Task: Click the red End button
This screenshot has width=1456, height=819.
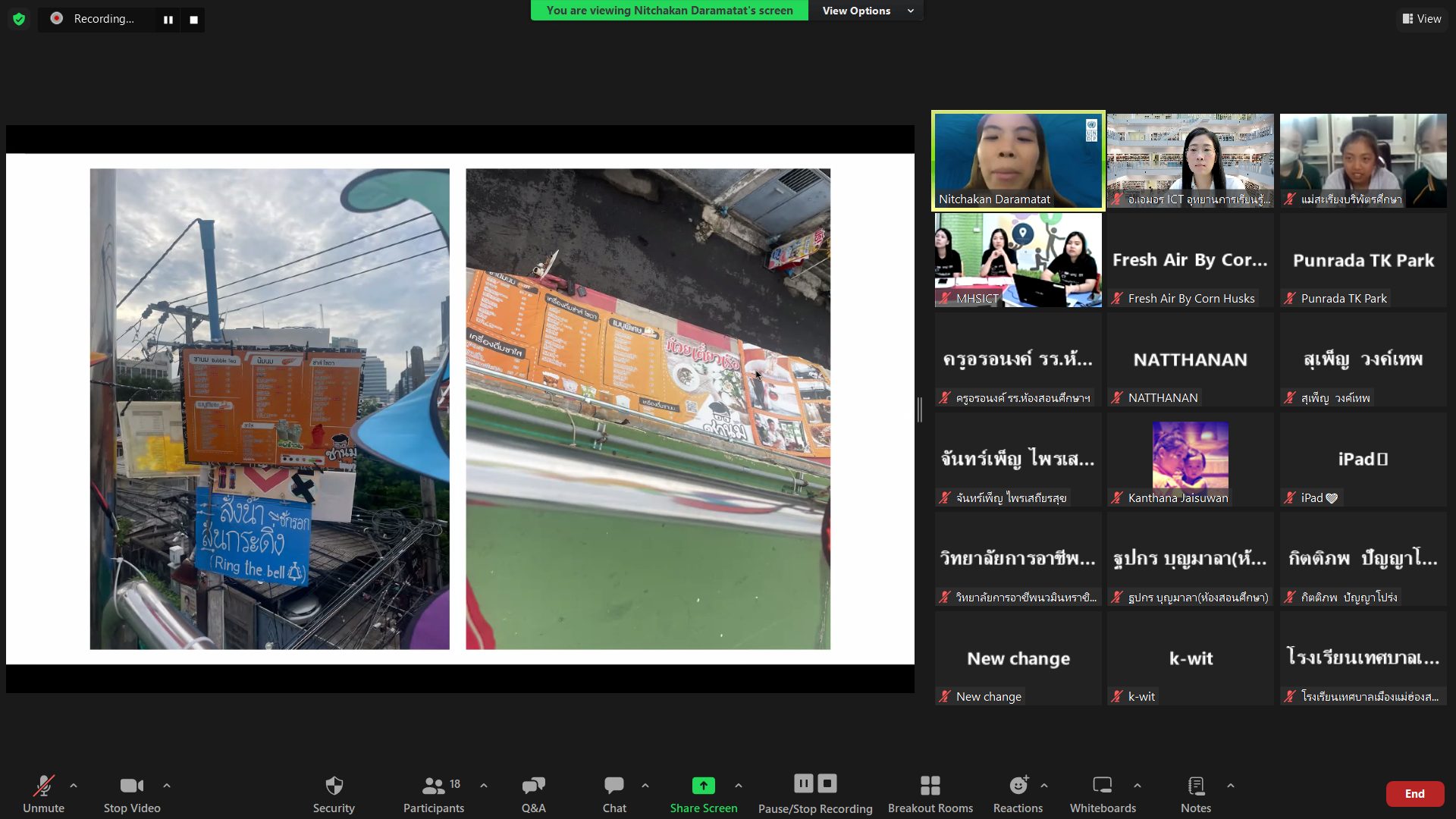Action: tap(1414, 793)
